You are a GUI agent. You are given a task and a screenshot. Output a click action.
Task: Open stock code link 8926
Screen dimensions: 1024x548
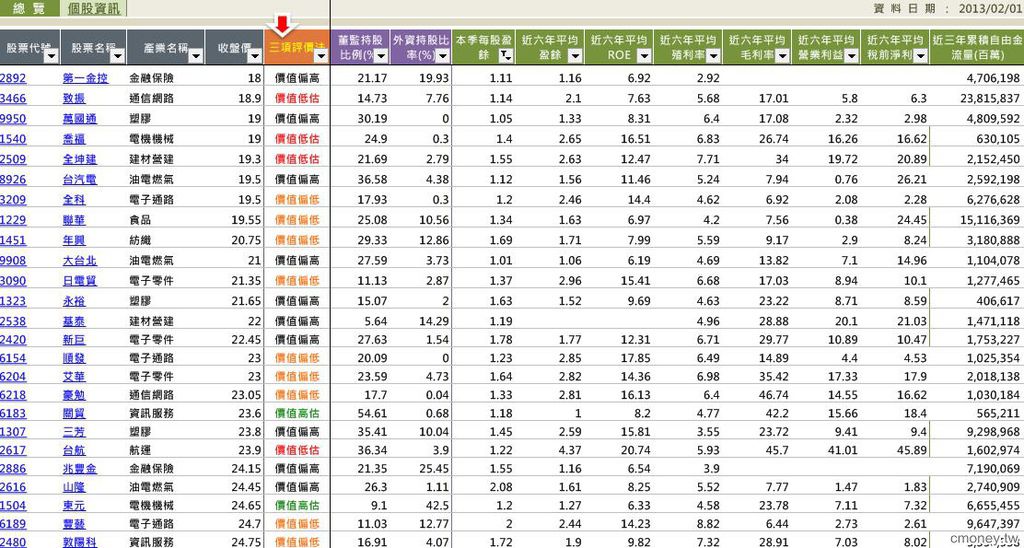[13, 180]
